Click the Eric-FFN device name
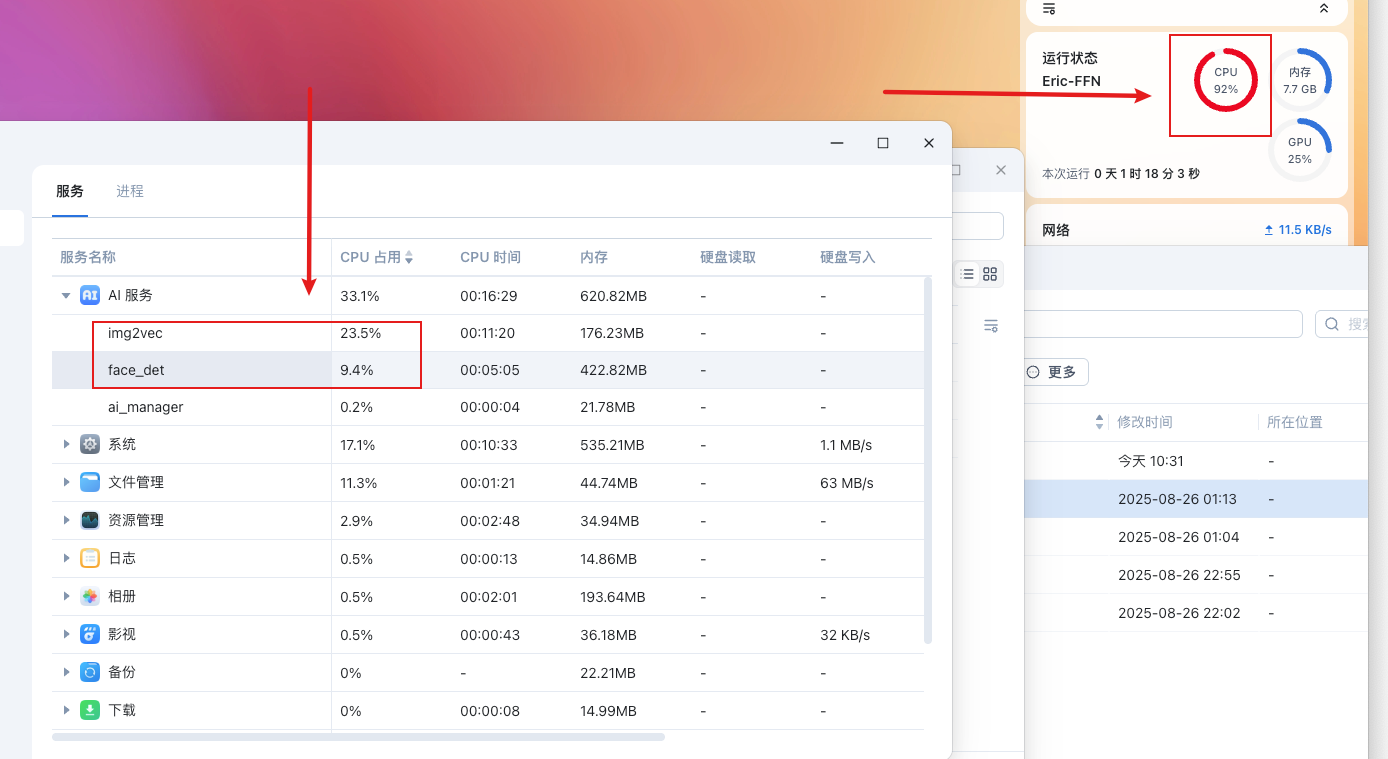This screenshot has height=759, width=1388. (x=1071, y=81)
